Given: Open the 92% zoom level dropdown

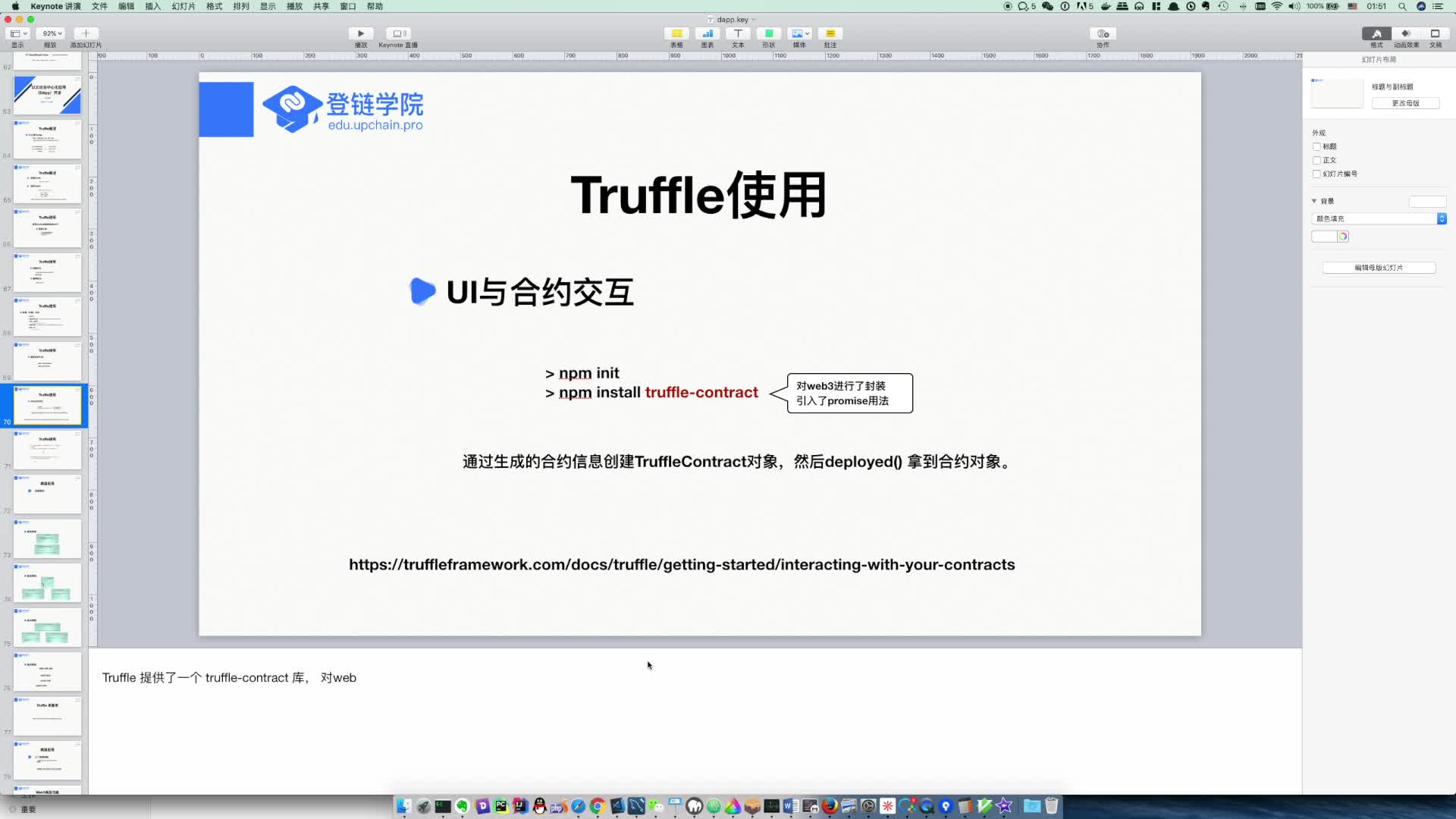Looking at the screenshot, I should click(x=52, y=33).
